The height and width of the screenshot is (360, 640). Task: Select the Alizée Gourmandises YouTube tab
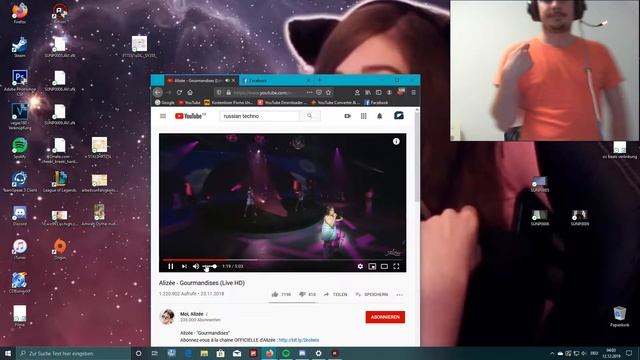[x=198, y=80]
